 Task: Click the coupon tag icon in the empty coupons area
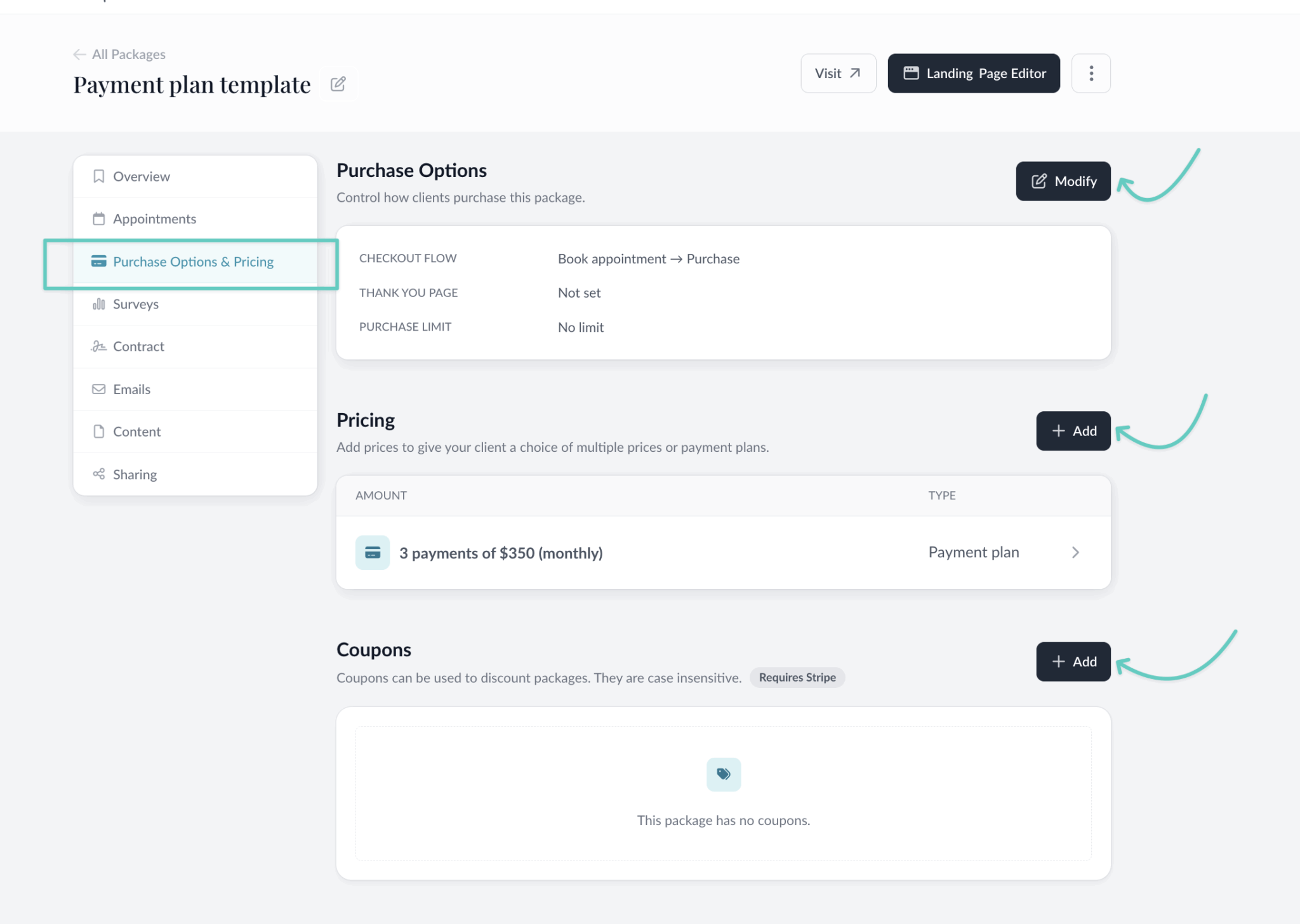pyautogui.click(x=724, y=774)
